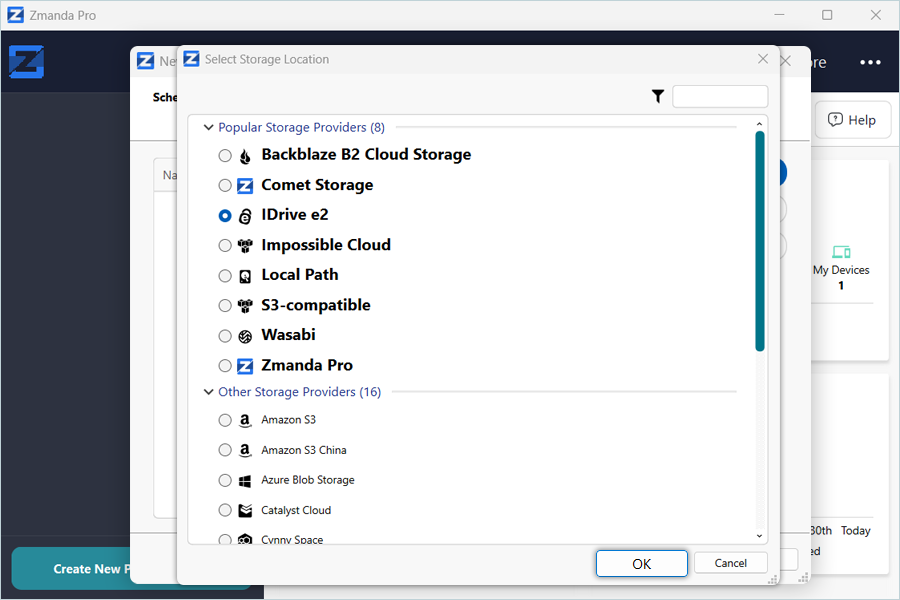Click the storage provider filter text box
The image size is (900, 600).
click(720, 97)
